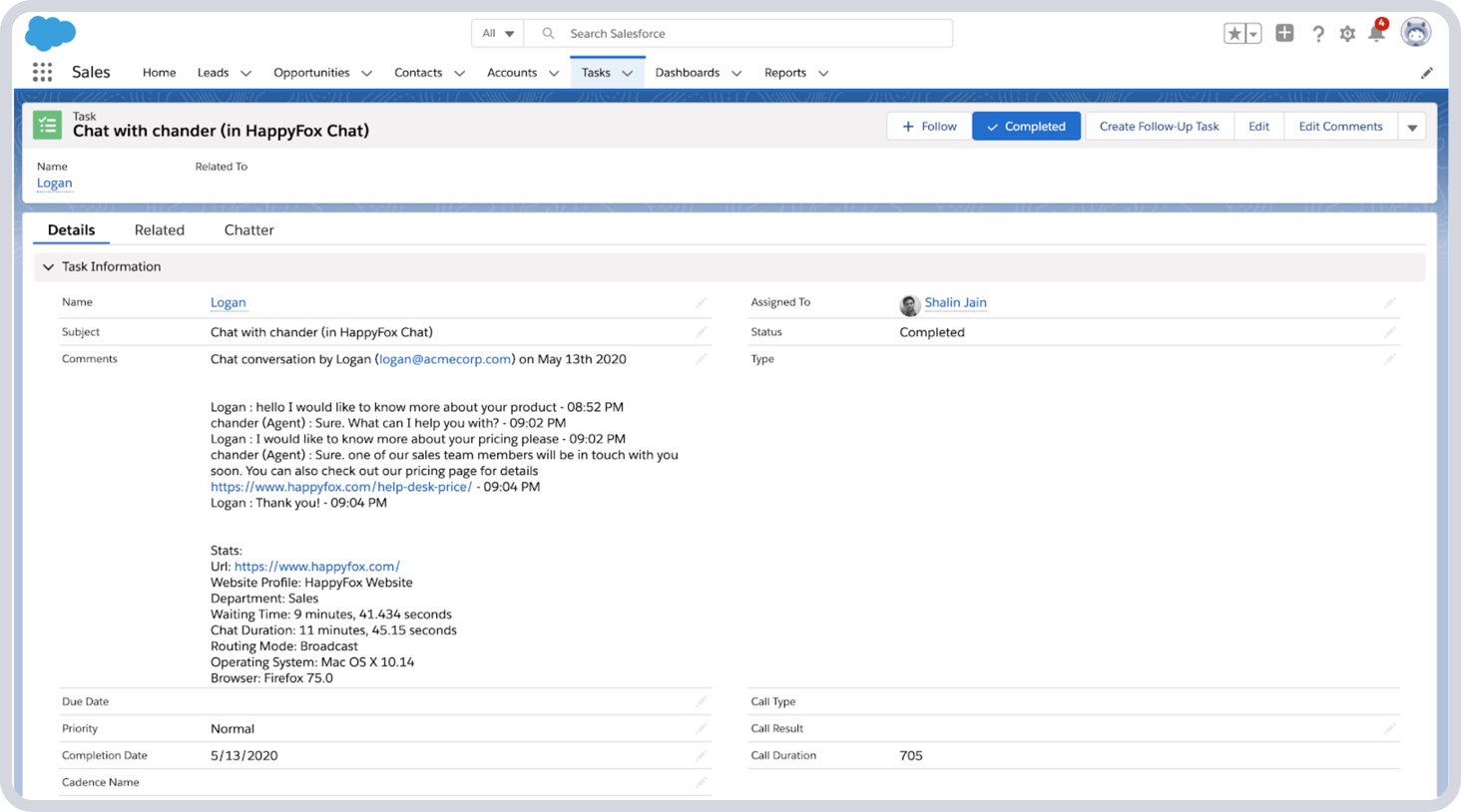
Task: Click the search magnifier icon
Action: (548, 33)
